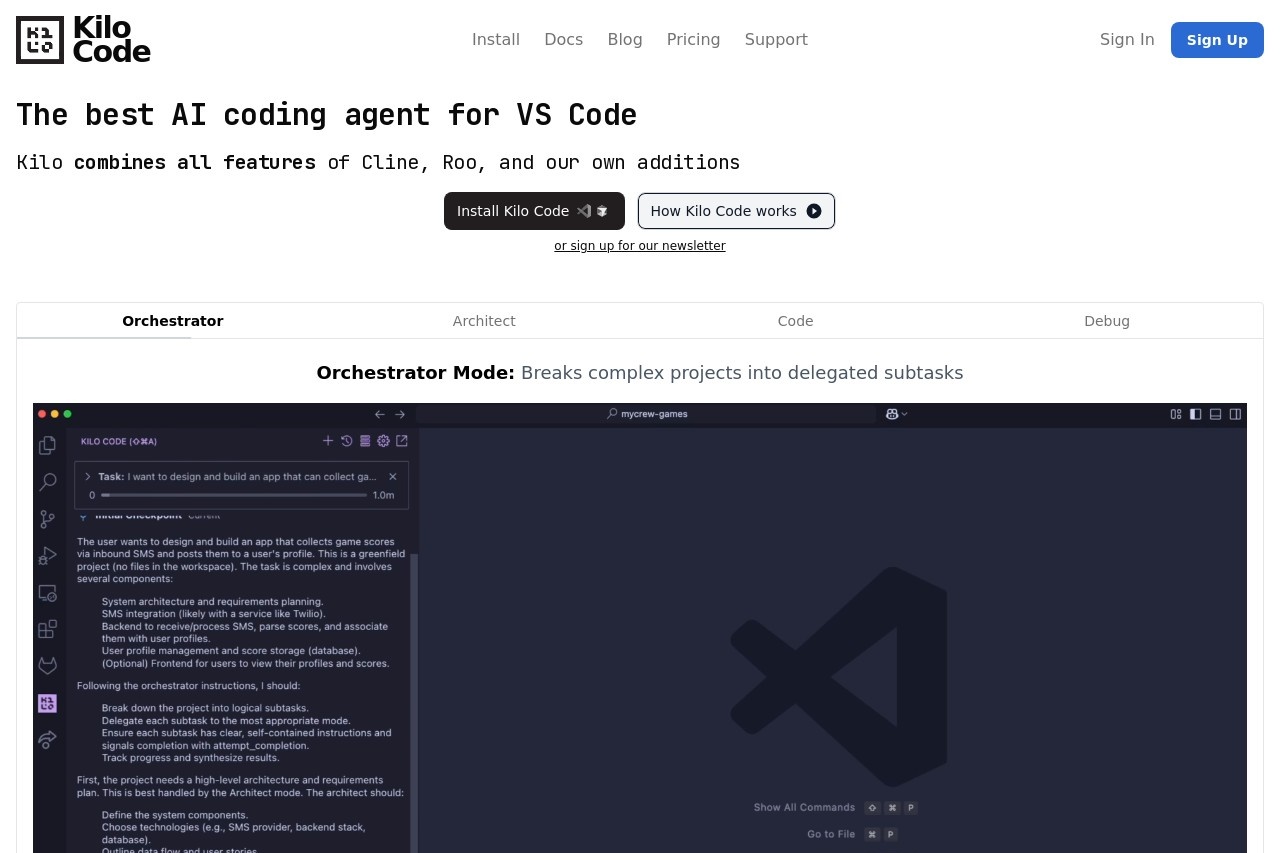Screen dimensions: 1280x853
Task: Open Kilo Code settings gear icon
Action: [x=383, y=441]
